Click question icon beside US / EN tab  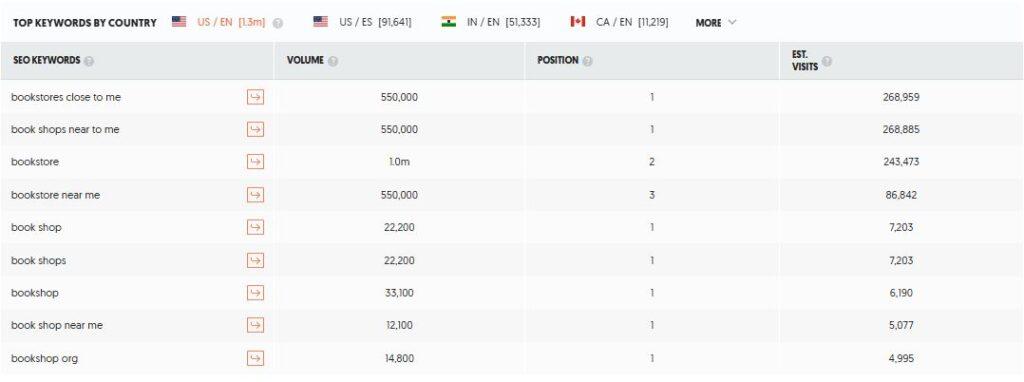pos(278,23)
